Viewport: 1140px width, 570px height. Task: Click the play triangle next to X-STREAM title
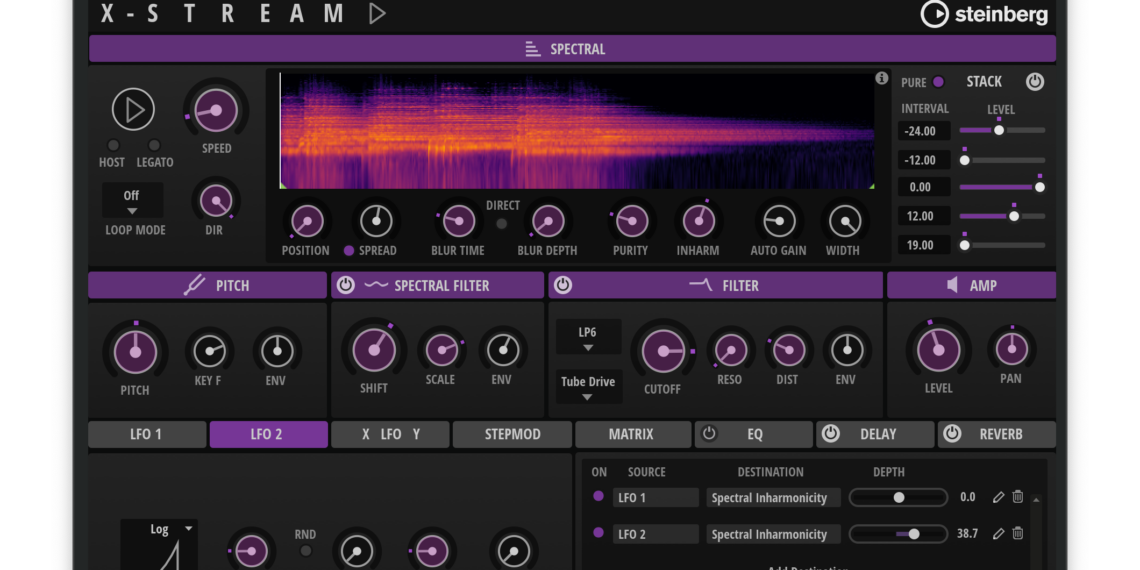(x=377, y=14)
